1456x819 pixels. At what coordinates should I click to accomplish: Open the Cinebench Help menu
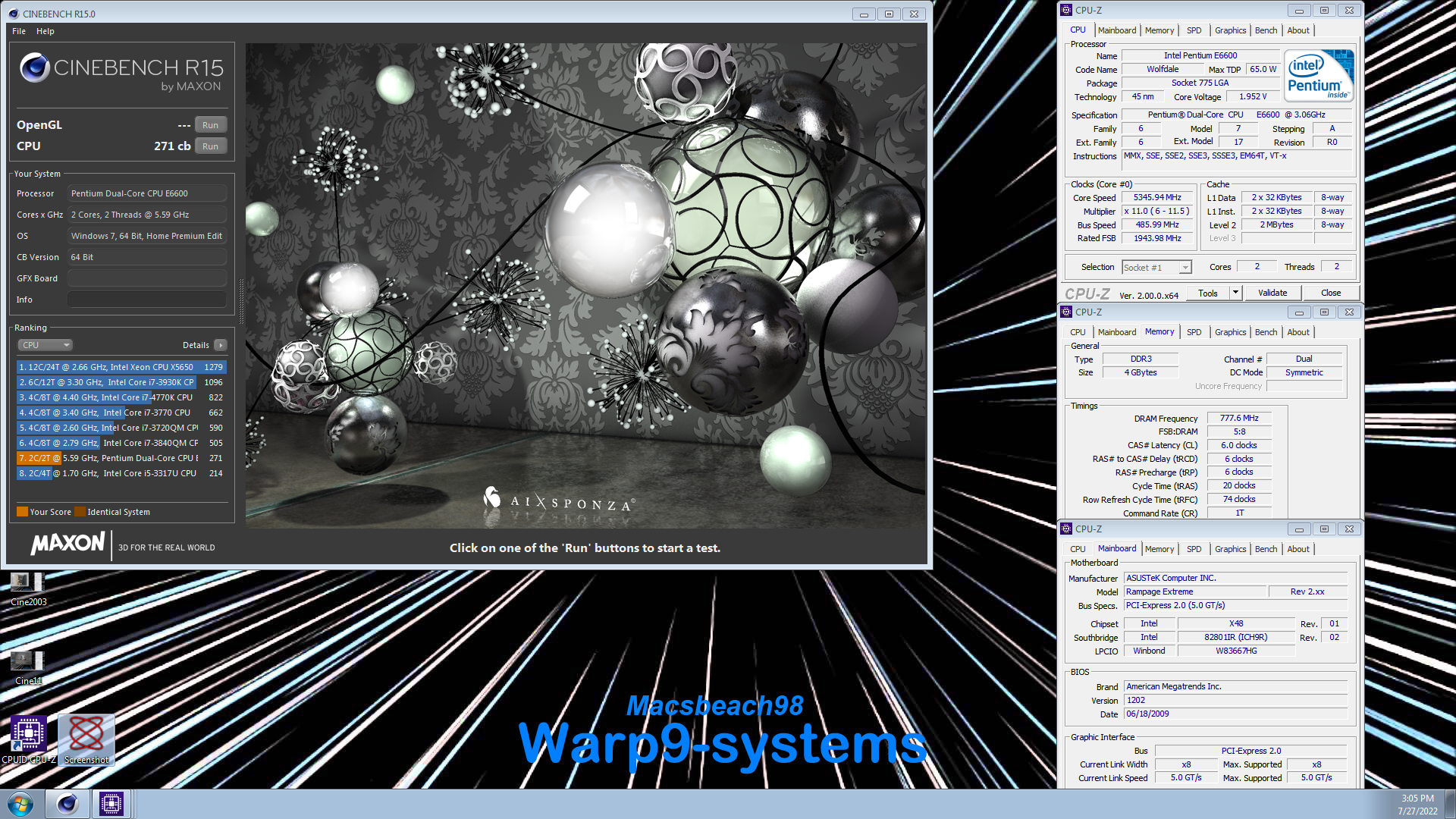pyautogui.click(x=45, y=31)
